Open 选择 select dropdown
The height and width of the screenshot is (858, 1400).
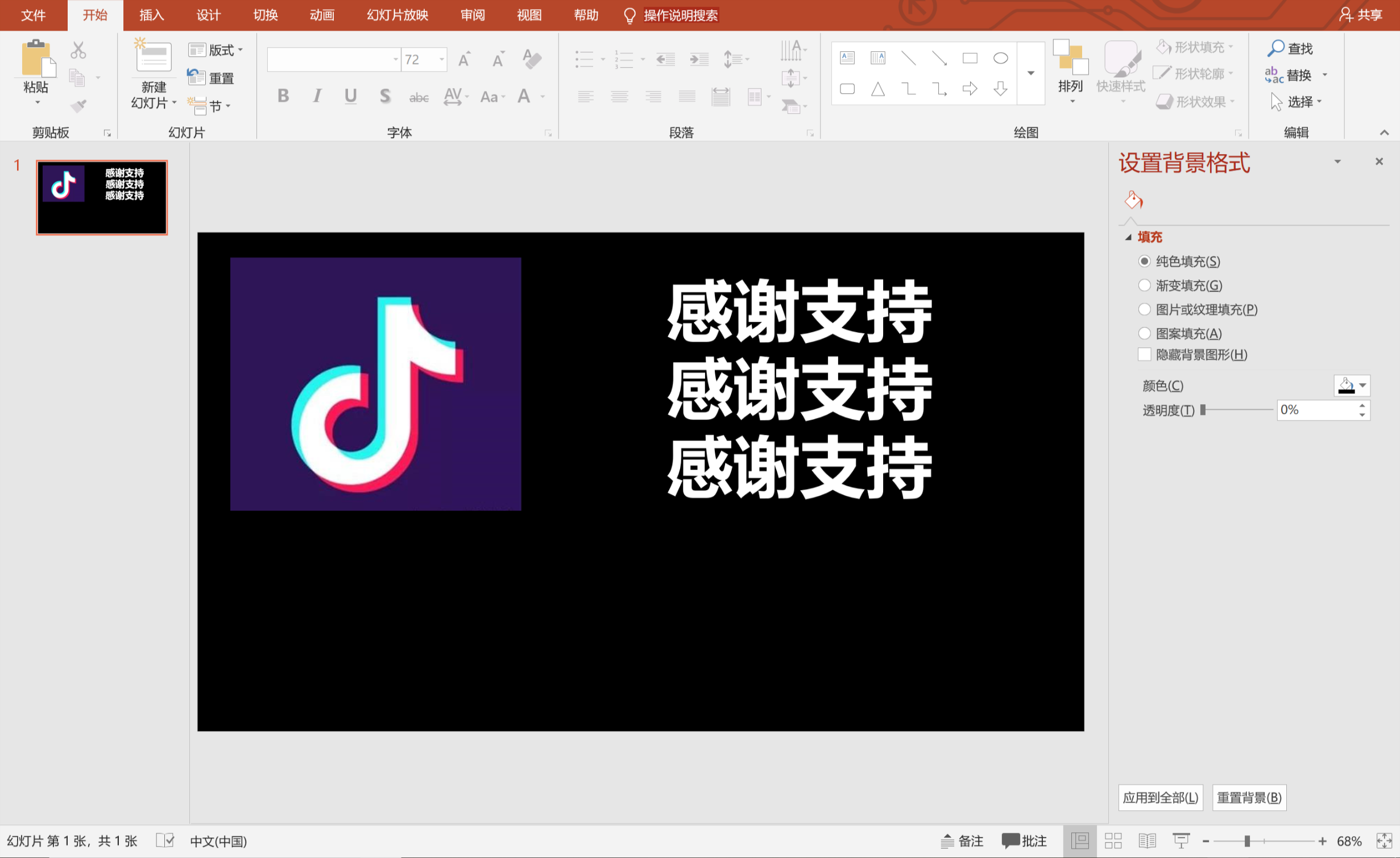(1297, 102)
